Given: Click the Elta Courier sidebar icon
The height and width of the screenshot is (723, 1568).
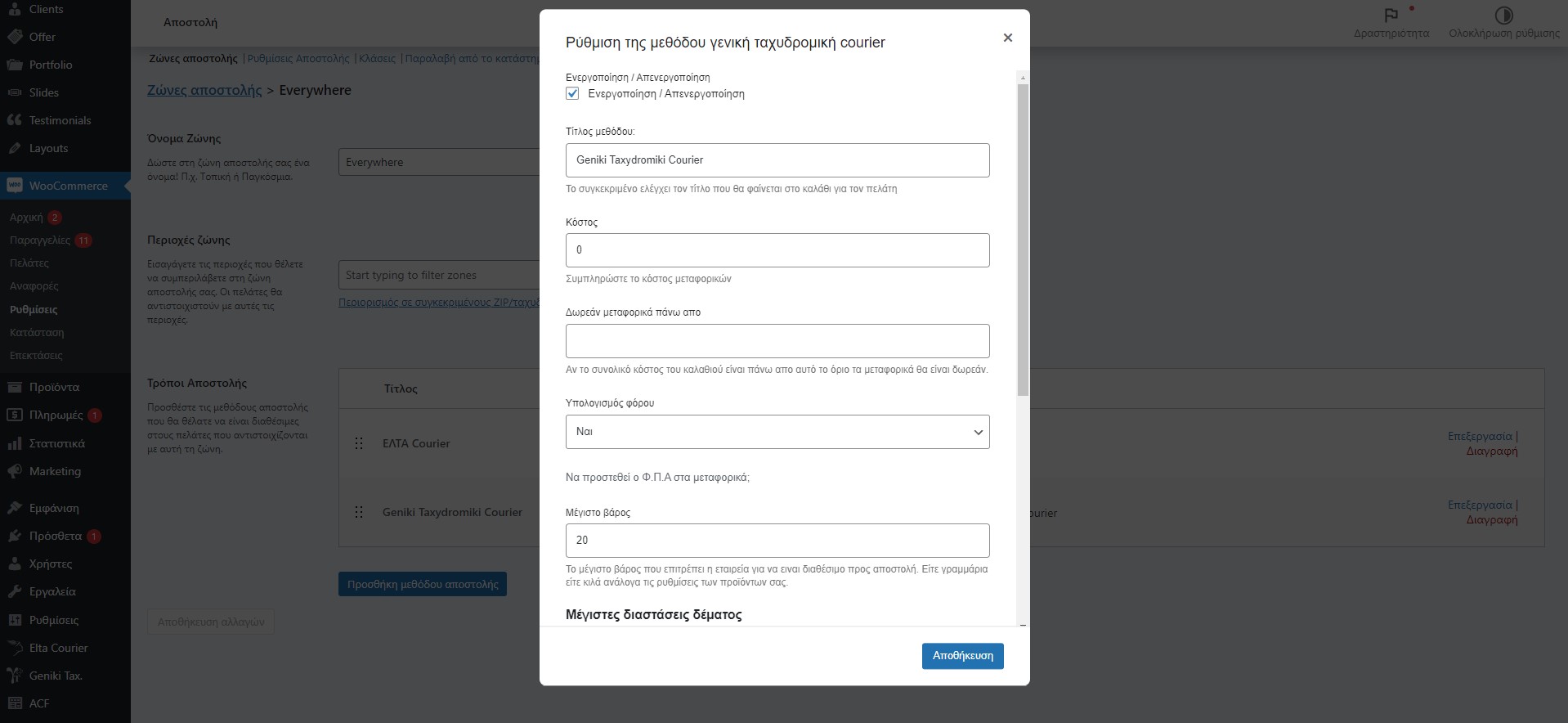Looking at the screenshot, I should tap(15, 648).
